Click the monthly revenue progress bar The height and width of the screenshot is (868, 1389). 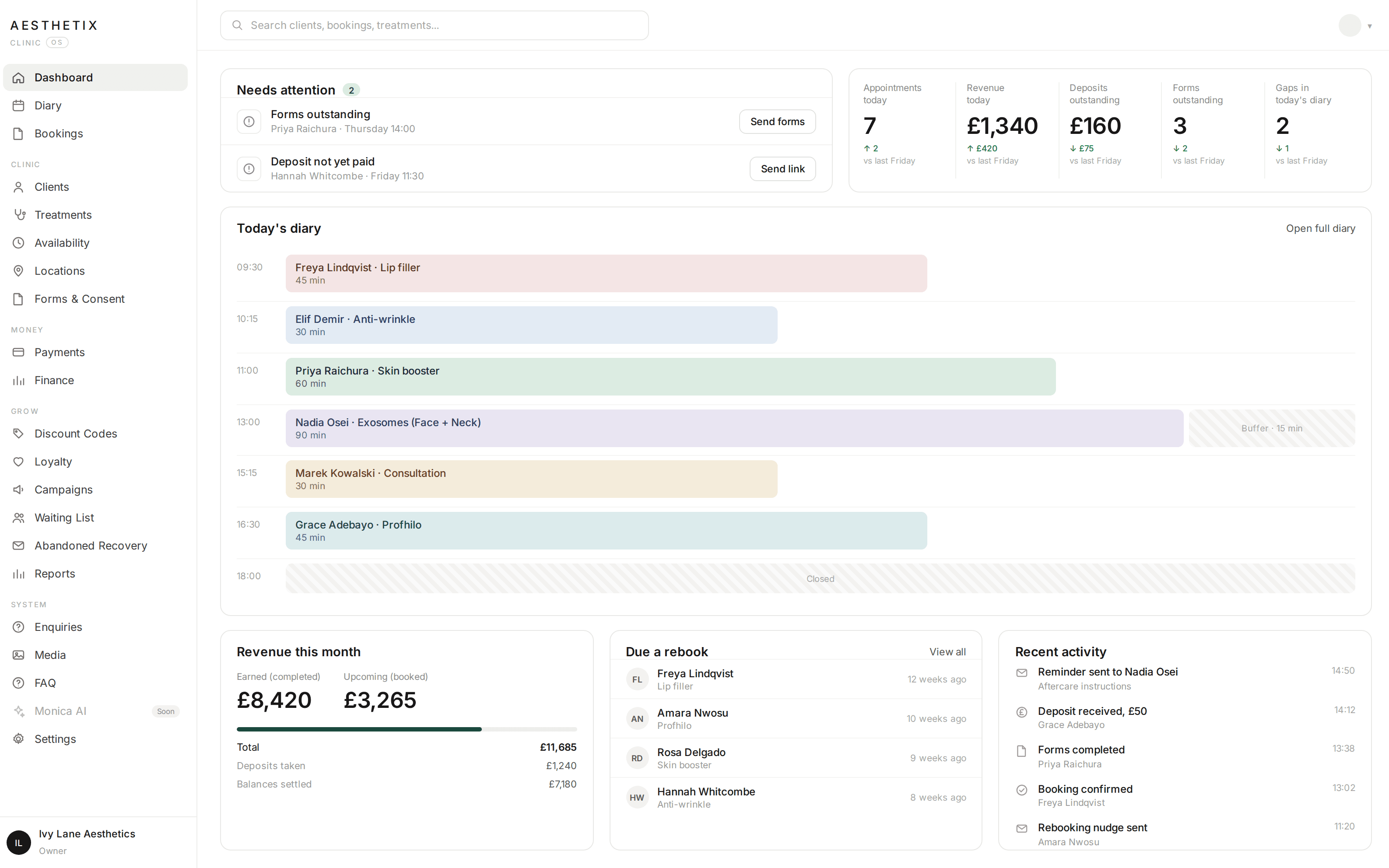[x=407, y=730]
